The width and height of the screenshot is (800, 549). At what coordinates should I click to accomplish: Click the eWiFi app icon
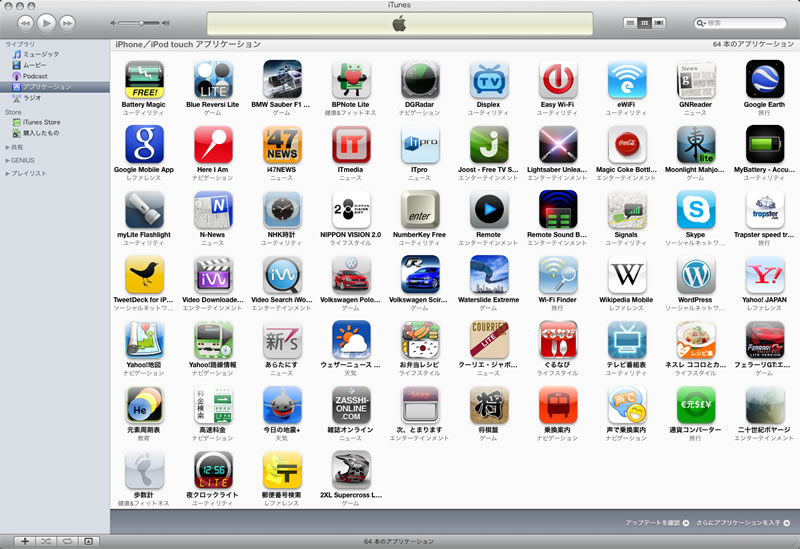pyautogui.click(x=627, y=79)
